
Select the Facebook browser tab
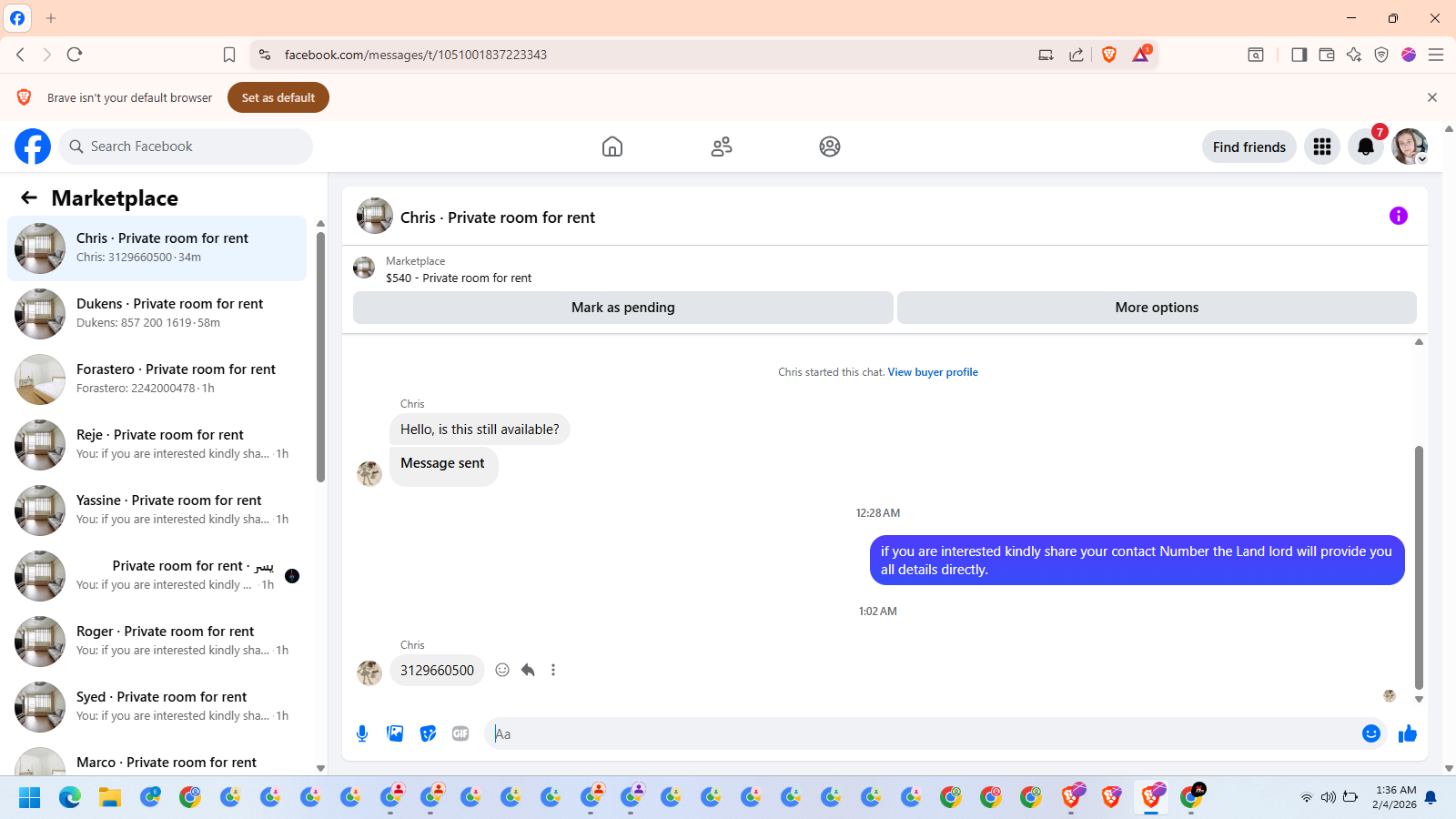pos(17,18)
